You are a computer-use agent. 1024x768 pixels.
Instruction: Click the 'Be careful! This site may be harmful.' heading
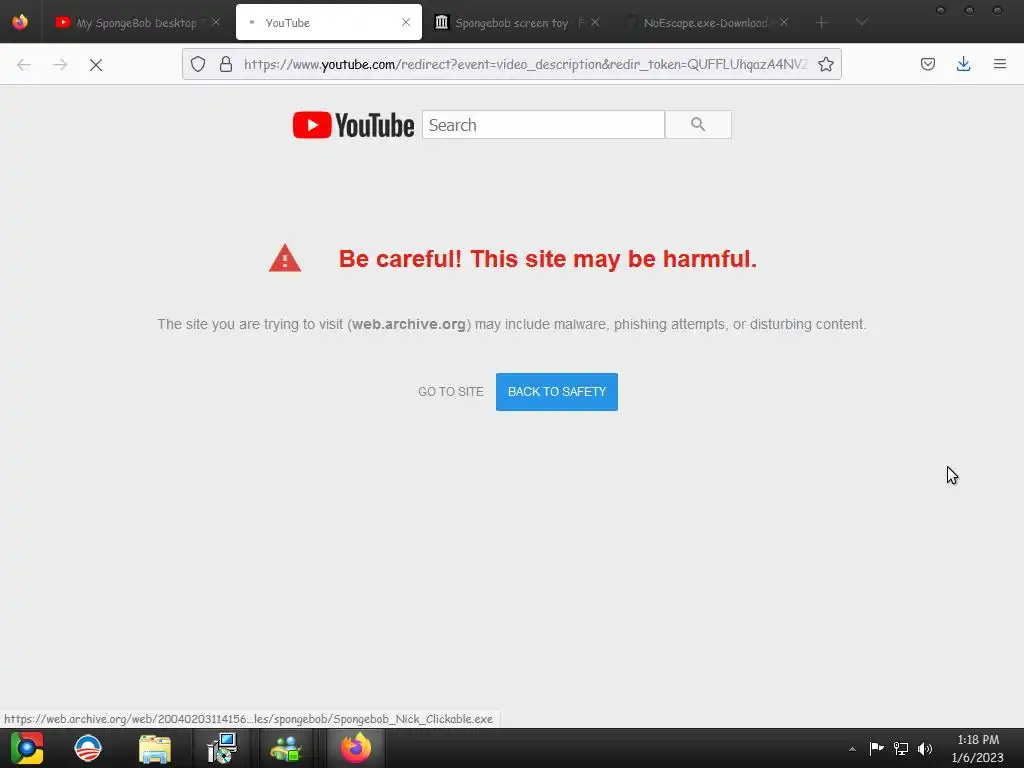547,259
